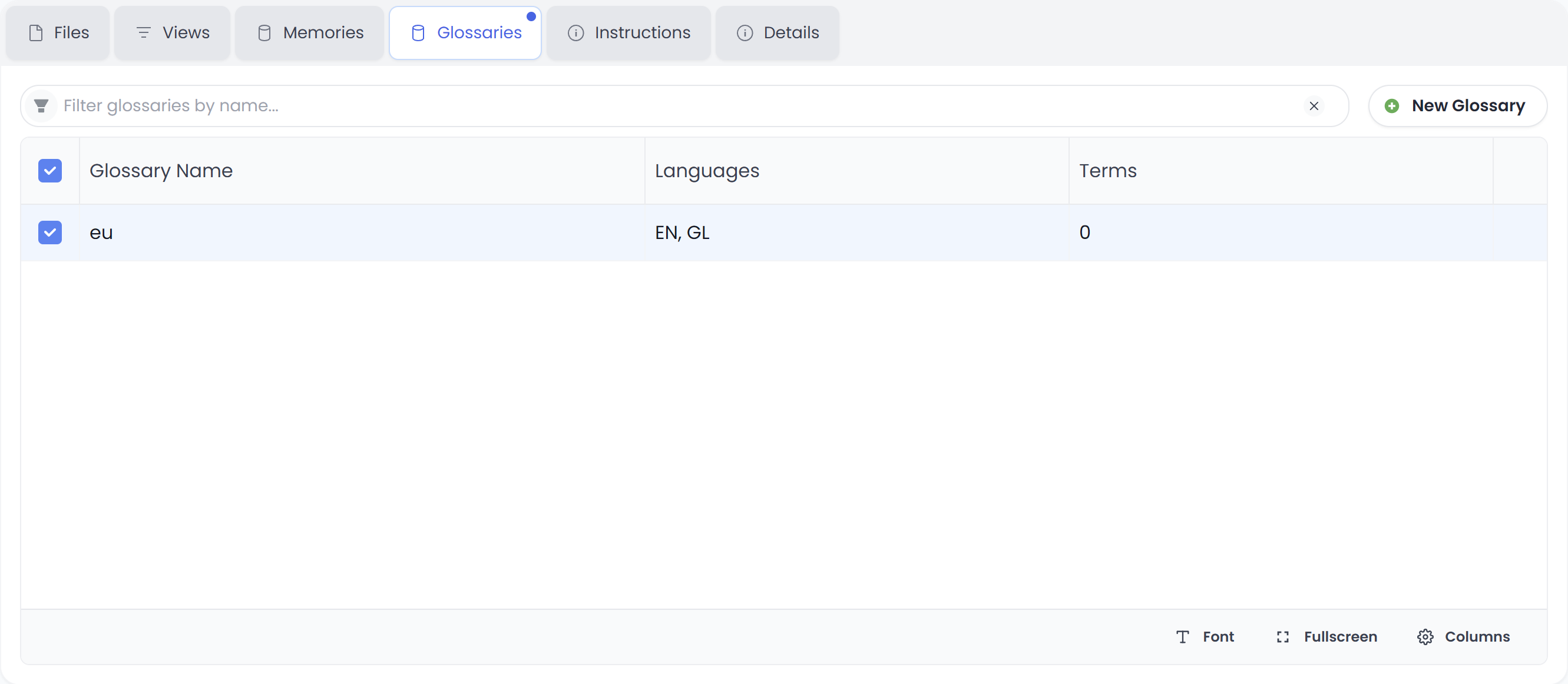1568x684 pixels.
Task: Click the Views filter icon
Action: coord(144,33)
